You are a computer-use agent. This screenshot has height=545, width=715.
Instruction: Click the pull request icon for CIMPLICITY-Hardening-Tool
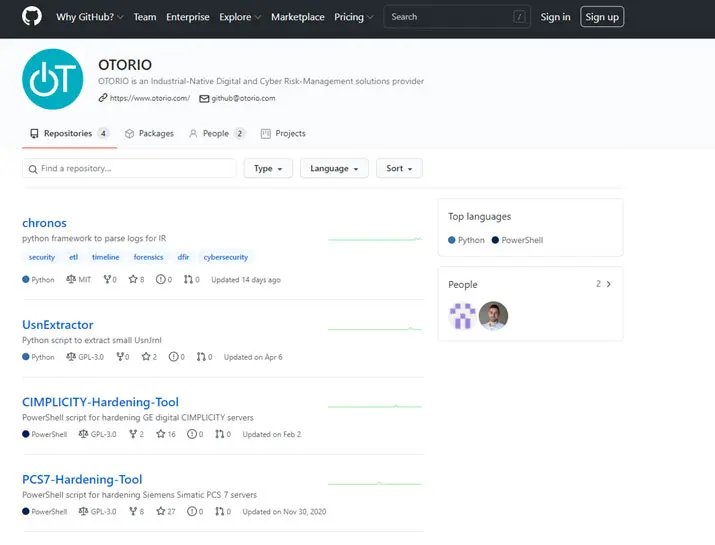click(220, 434)
